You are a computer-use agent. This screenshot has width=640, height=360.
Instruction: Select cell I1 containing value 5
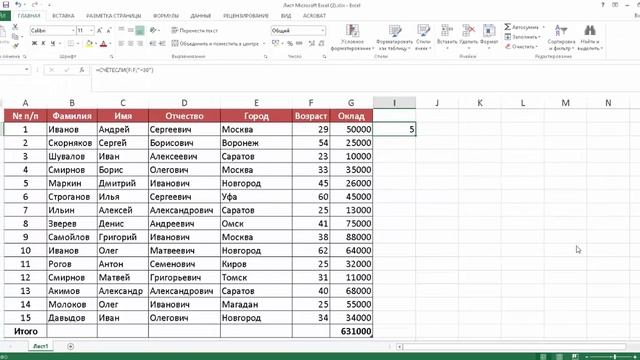395,129
